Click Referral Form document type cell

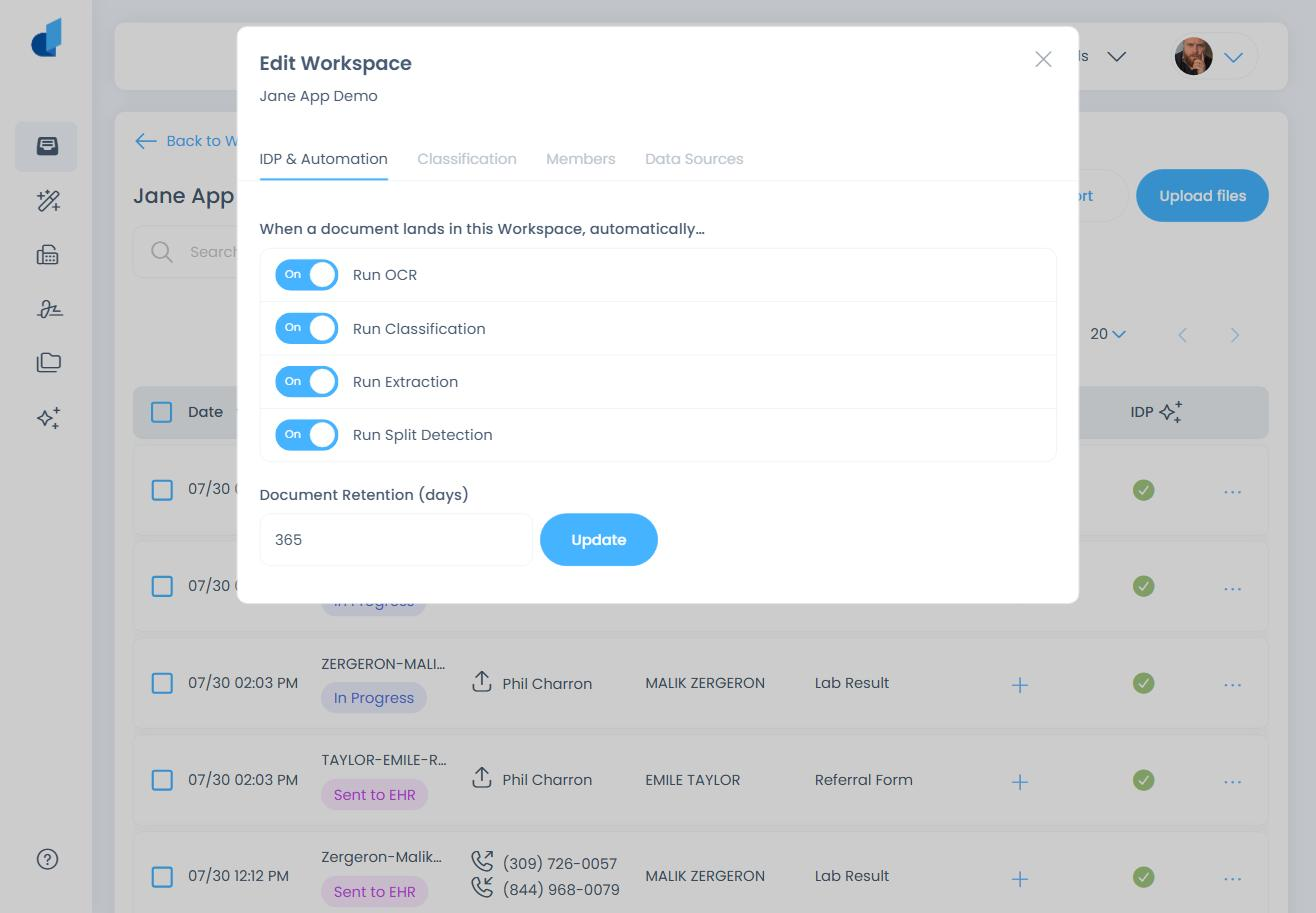tap(864, 780)
